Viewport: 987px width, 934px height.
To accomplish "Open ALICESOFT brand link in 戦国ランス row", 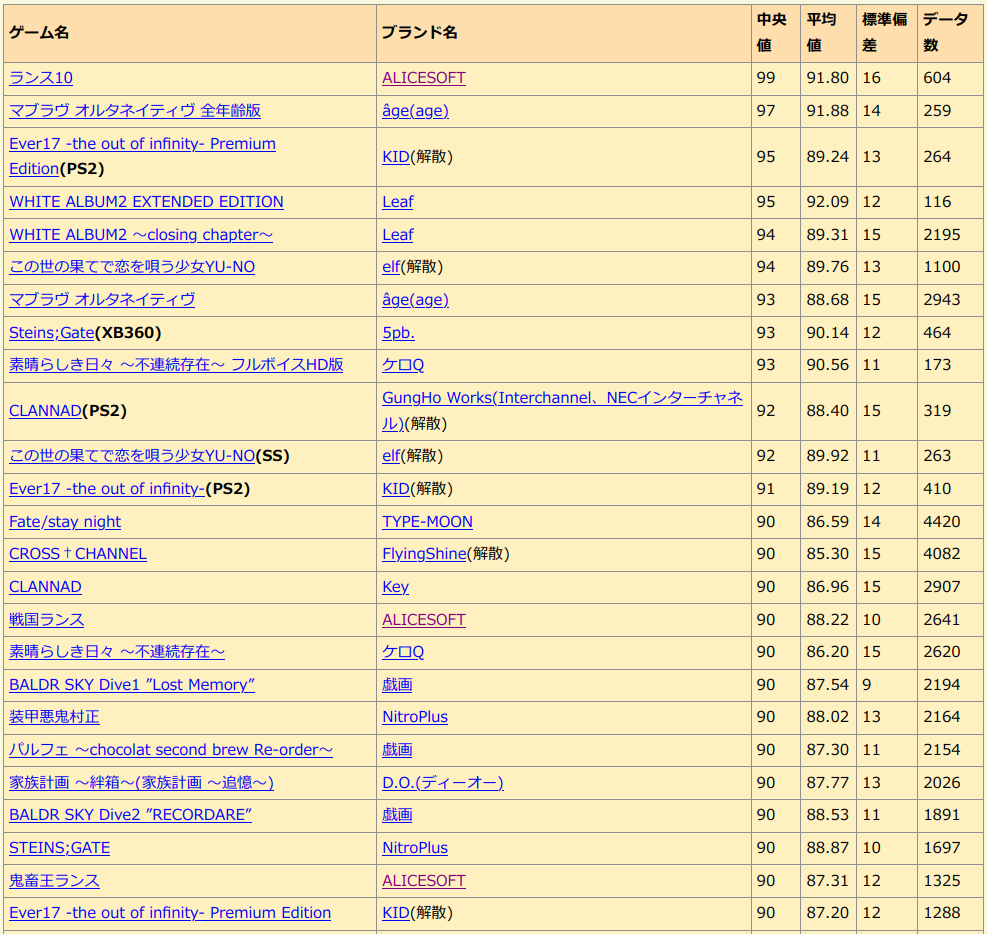I will pos(424,620).
